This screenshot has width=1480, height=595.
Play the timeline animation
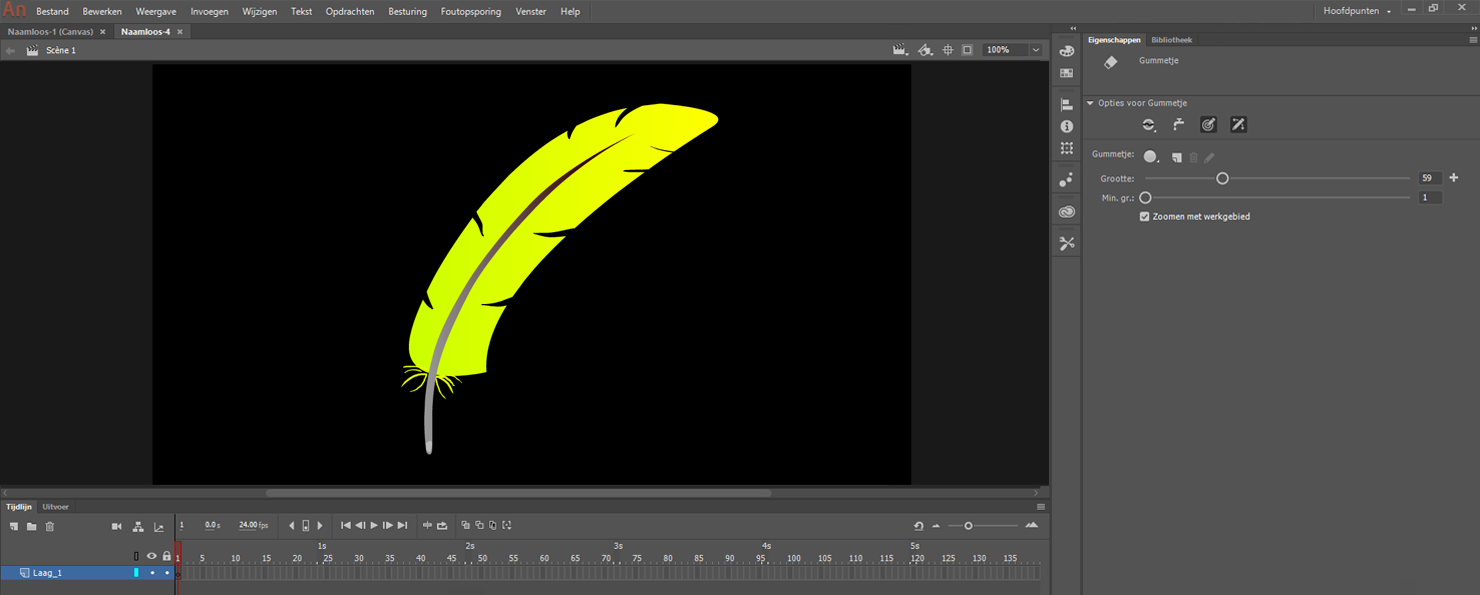374,525
